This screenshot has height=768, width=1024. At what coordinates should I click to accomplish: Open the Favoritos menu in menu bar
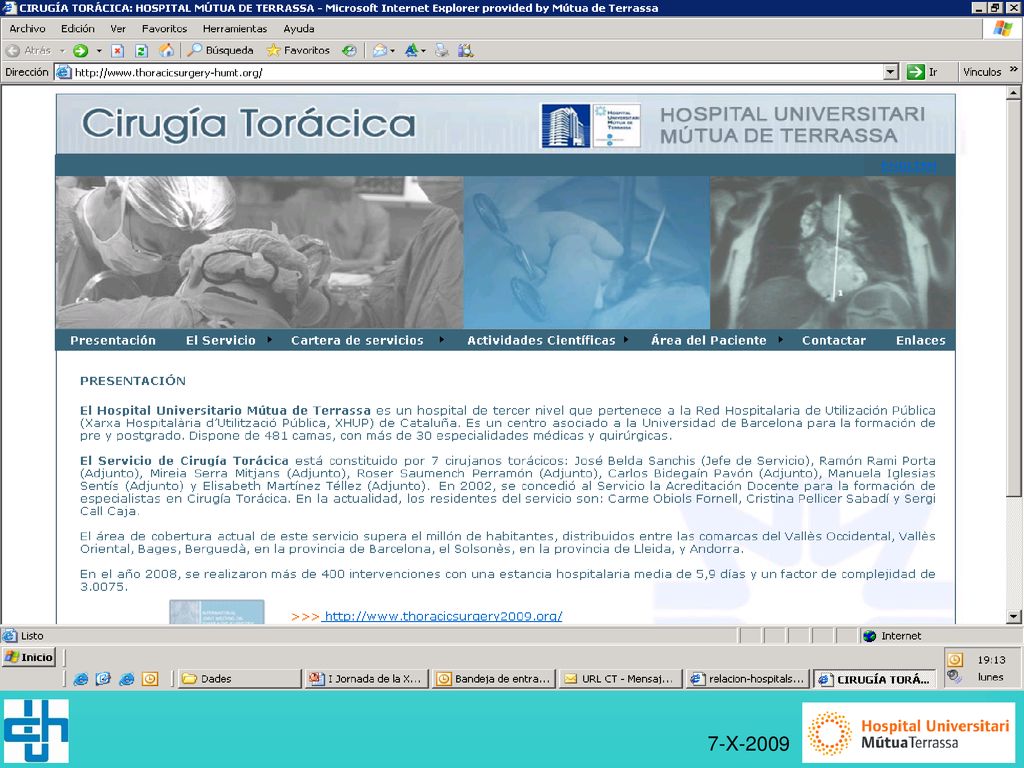coord(165,29)
